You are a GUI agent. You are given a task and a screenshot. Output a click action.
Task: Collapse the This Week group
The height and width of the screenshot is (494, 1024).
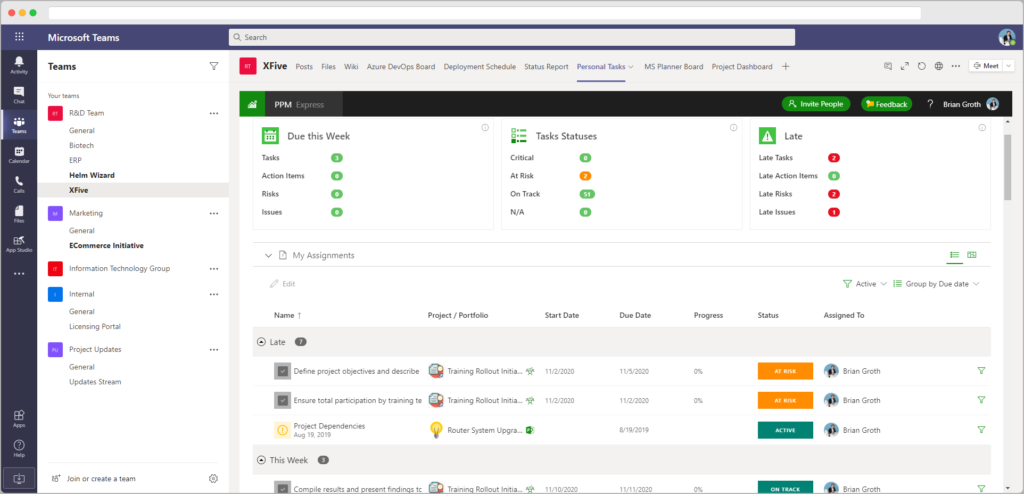pos(261,460)
